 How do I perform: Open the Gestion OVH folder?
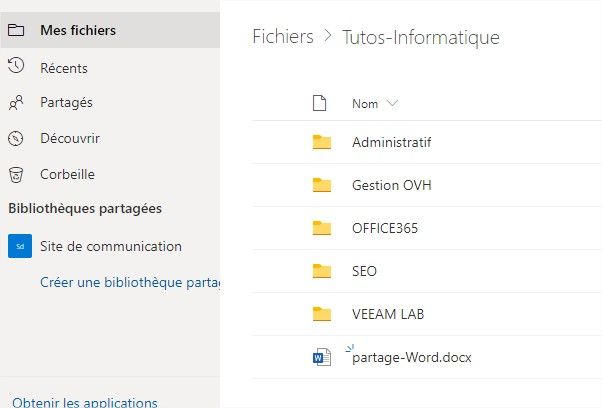click(x=392, y=185)
